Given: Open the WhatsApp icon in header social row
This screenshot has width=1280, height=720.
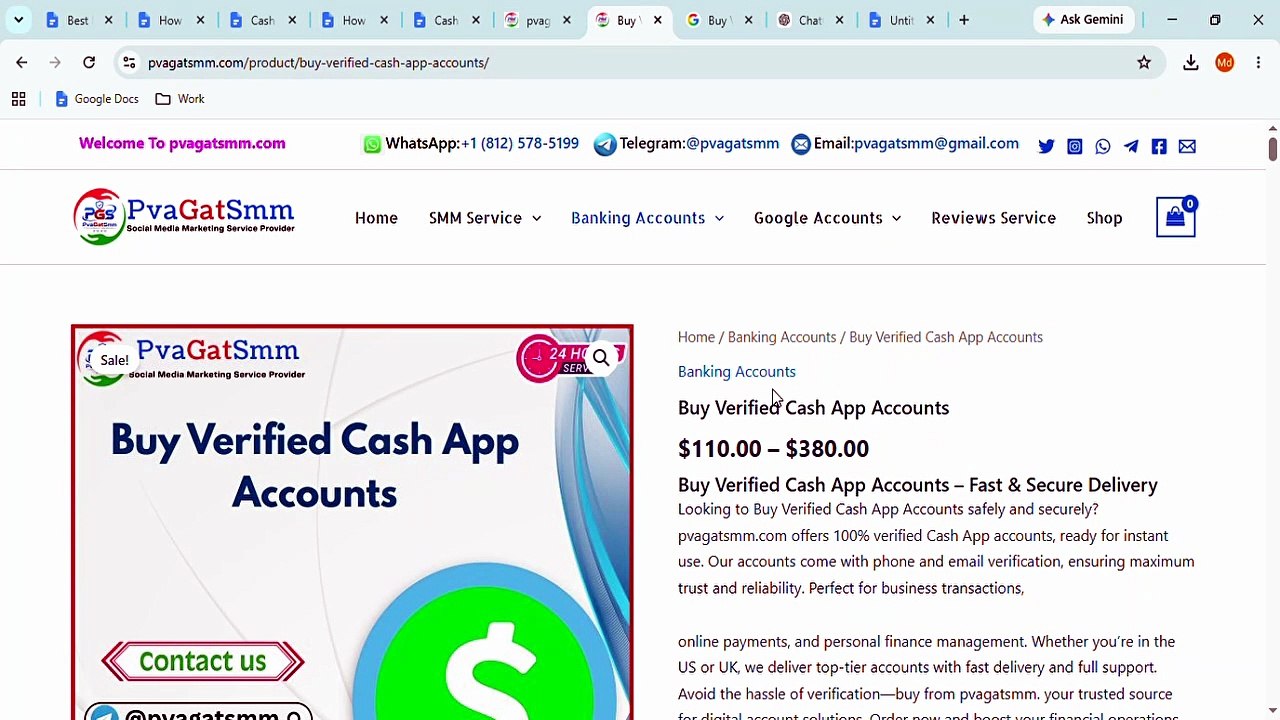Looking at the screenshot, I should pyautogui.click(x=1103, y=146).
